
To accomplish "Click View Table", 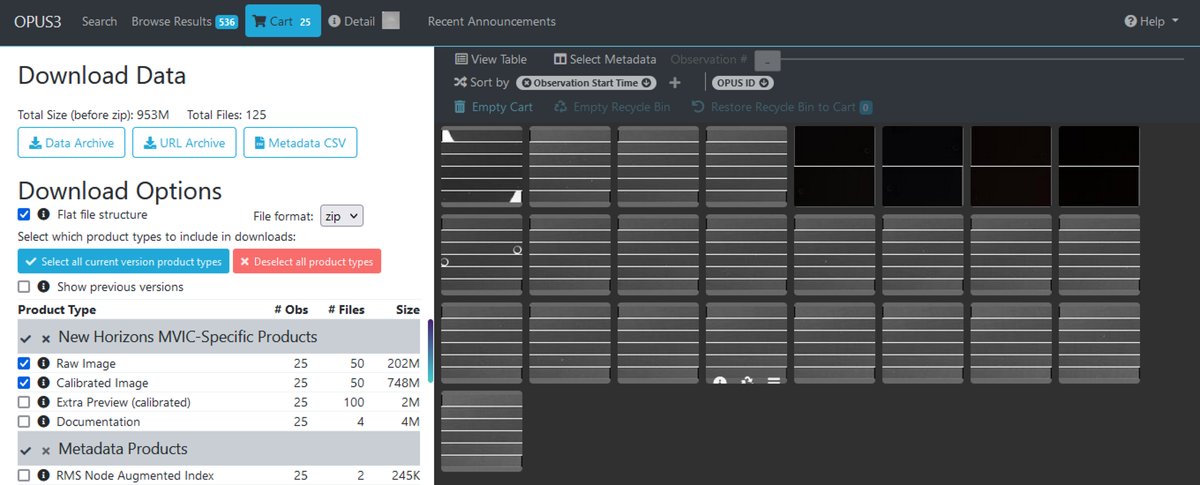I will point(491,59).
